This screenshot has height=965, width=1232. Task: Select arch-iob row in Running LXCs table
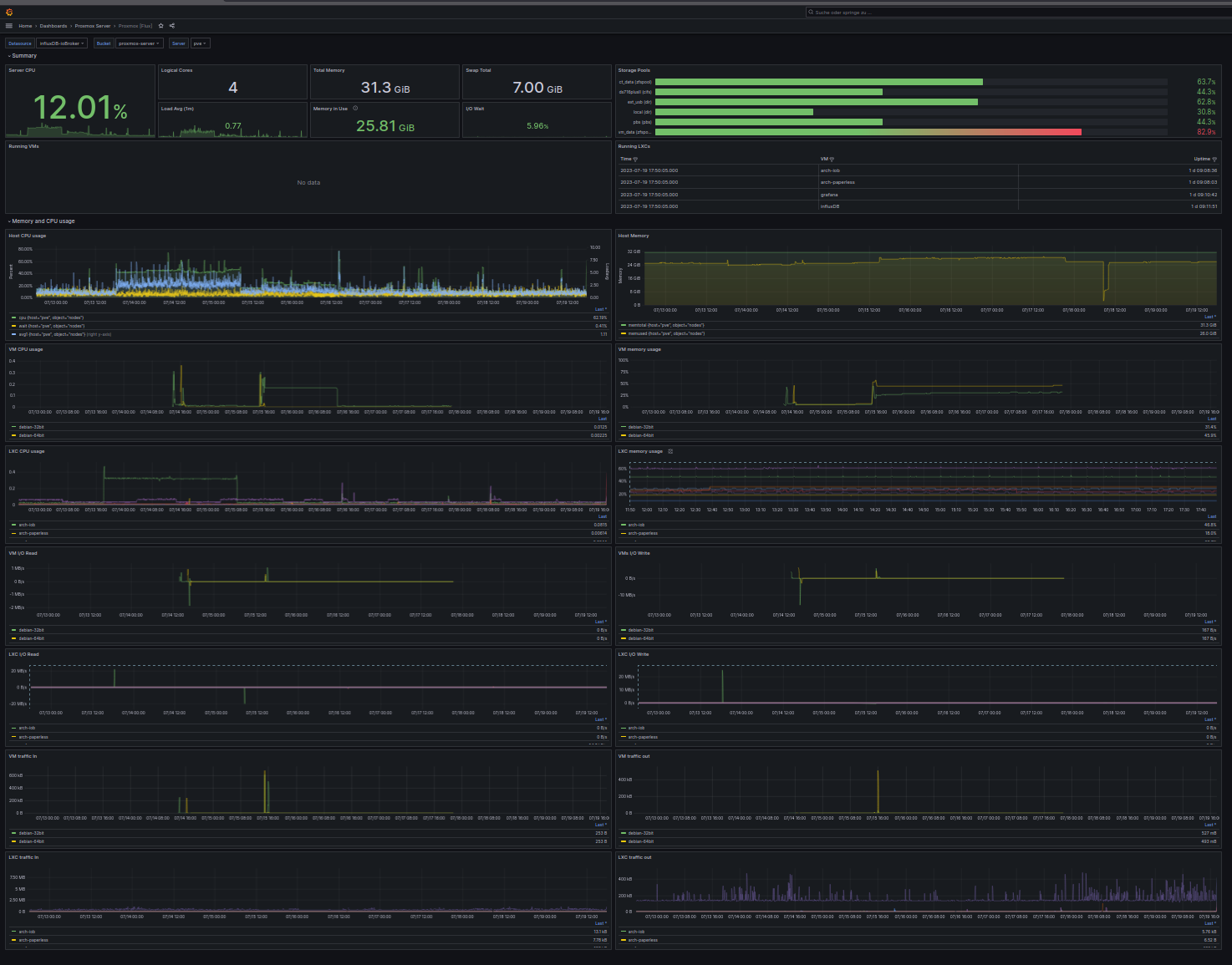click(x=919, y=170)
